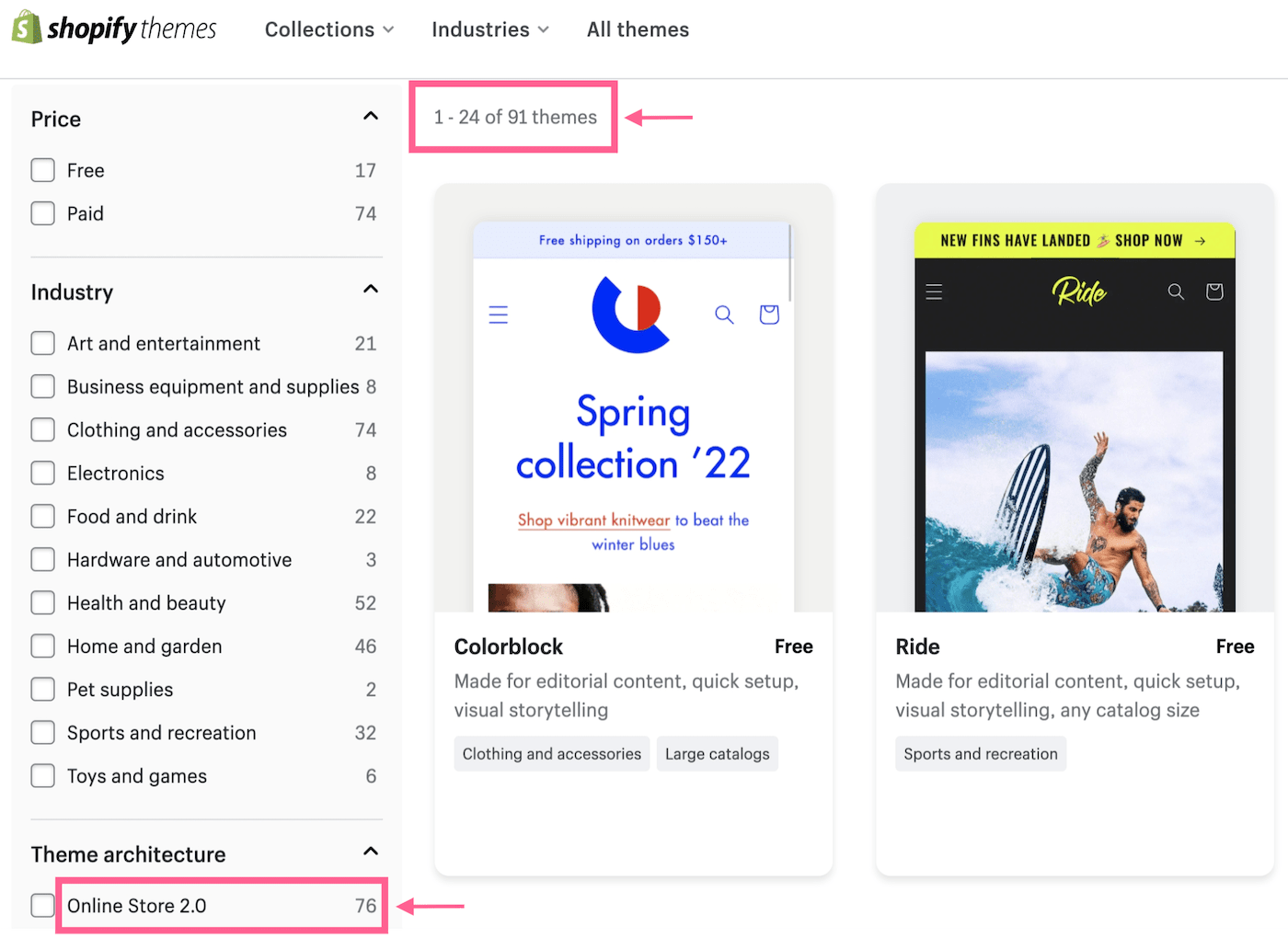Open the Collections dropdown menu
1288x938 pixels.
329,29
